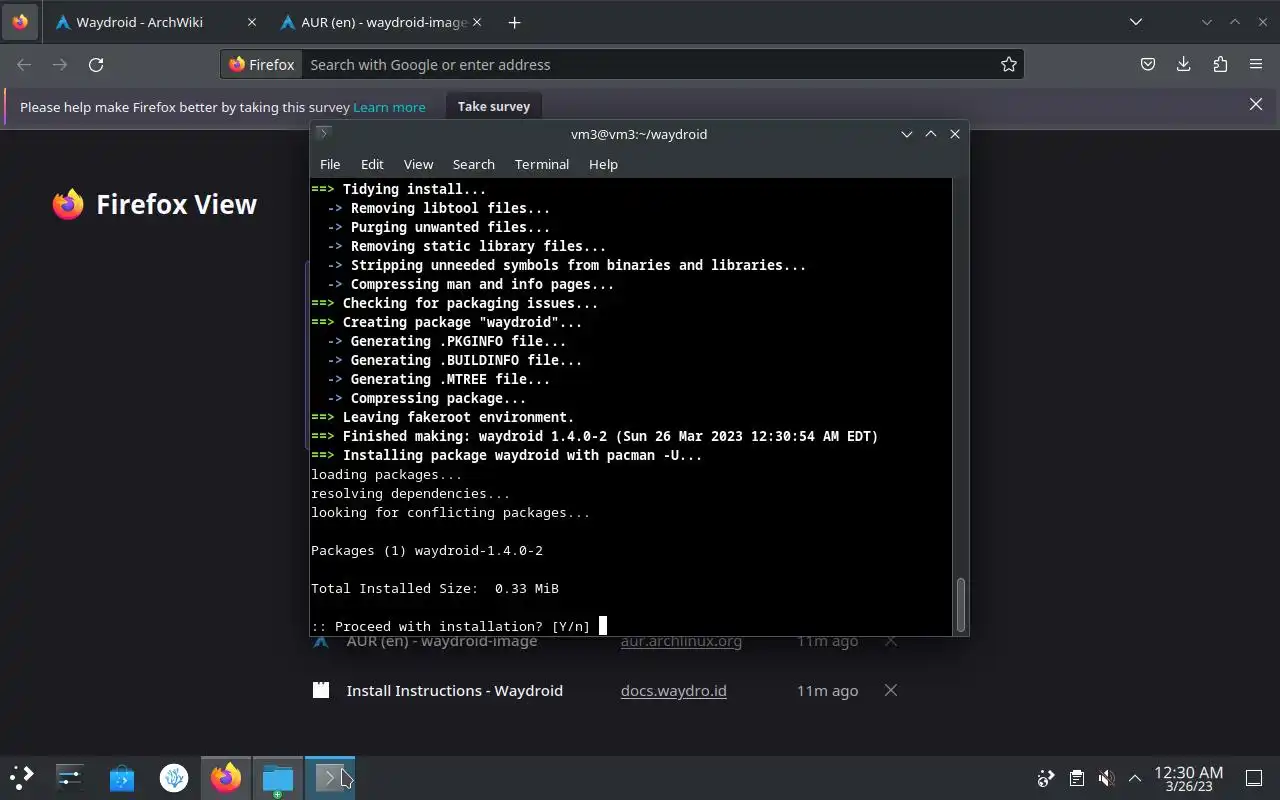Open Firefox View pinned tab
The image size is (1280, 800).
(20, 22)
